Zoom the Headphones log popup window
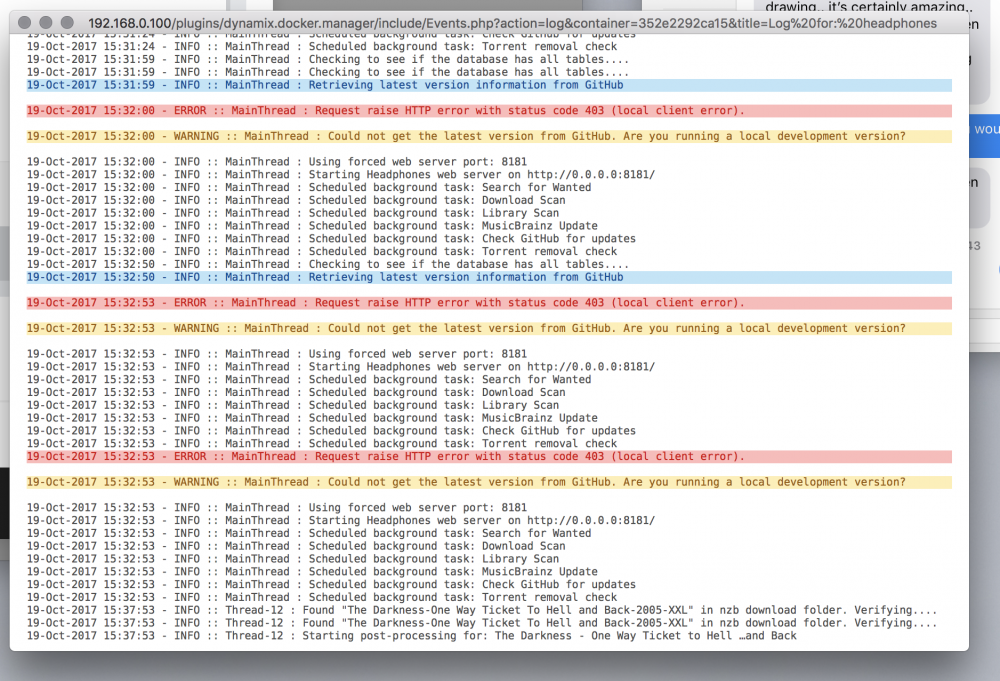The height and width of the screenshot is (681, 1000). [67, 23]
